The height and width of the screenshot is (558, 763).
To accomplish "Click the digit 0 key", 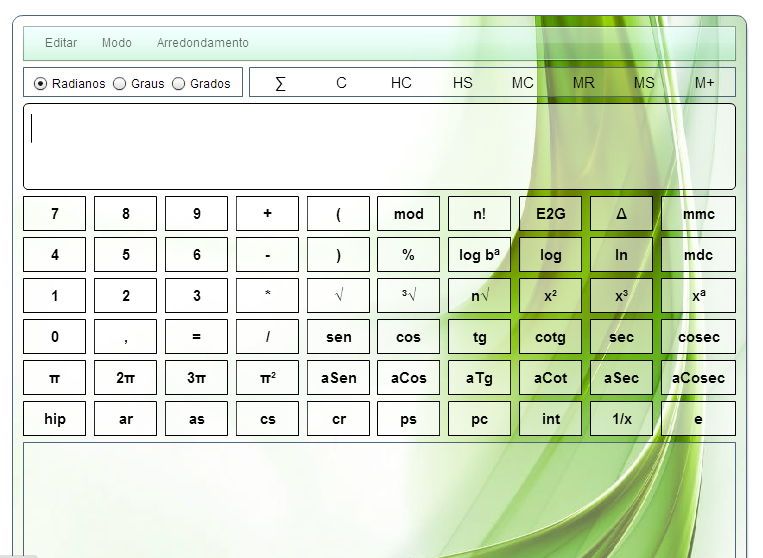I will click(x=54, y=336).
